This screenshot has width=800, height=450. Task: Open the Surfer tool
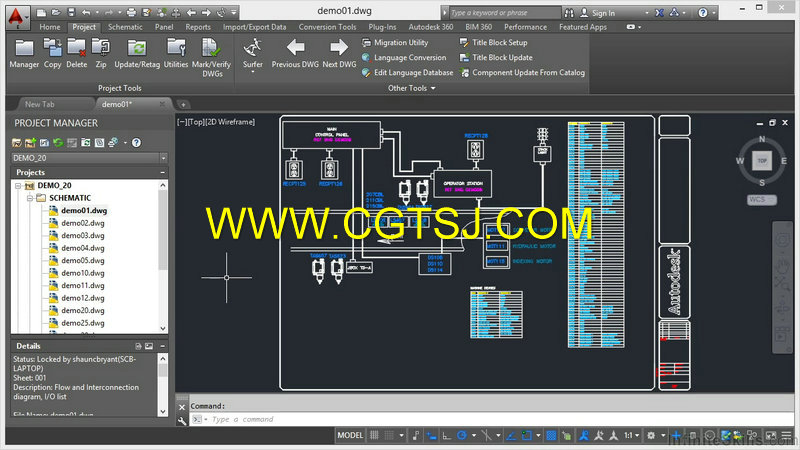253,55
